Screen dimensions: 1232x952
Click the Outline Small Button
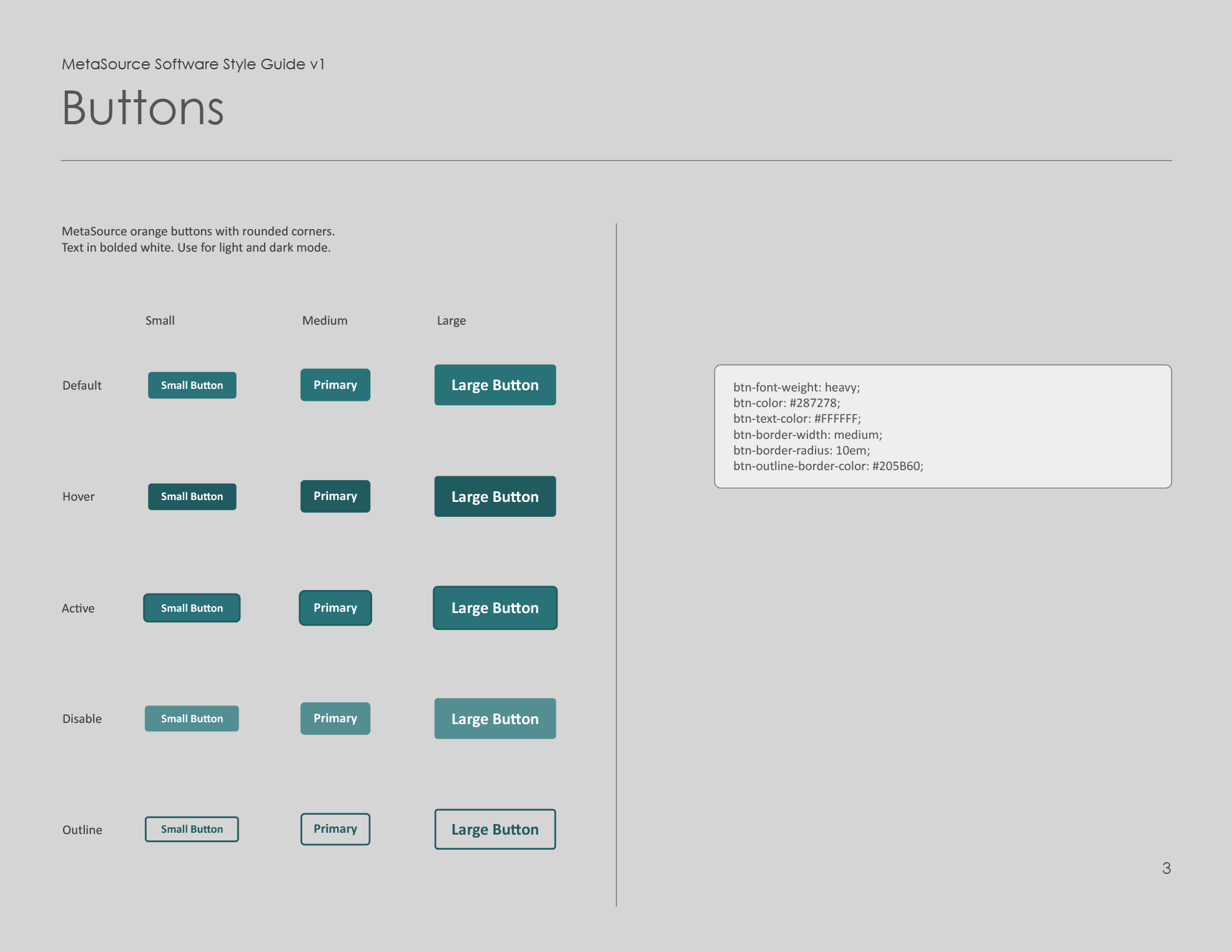click(191, 828)
